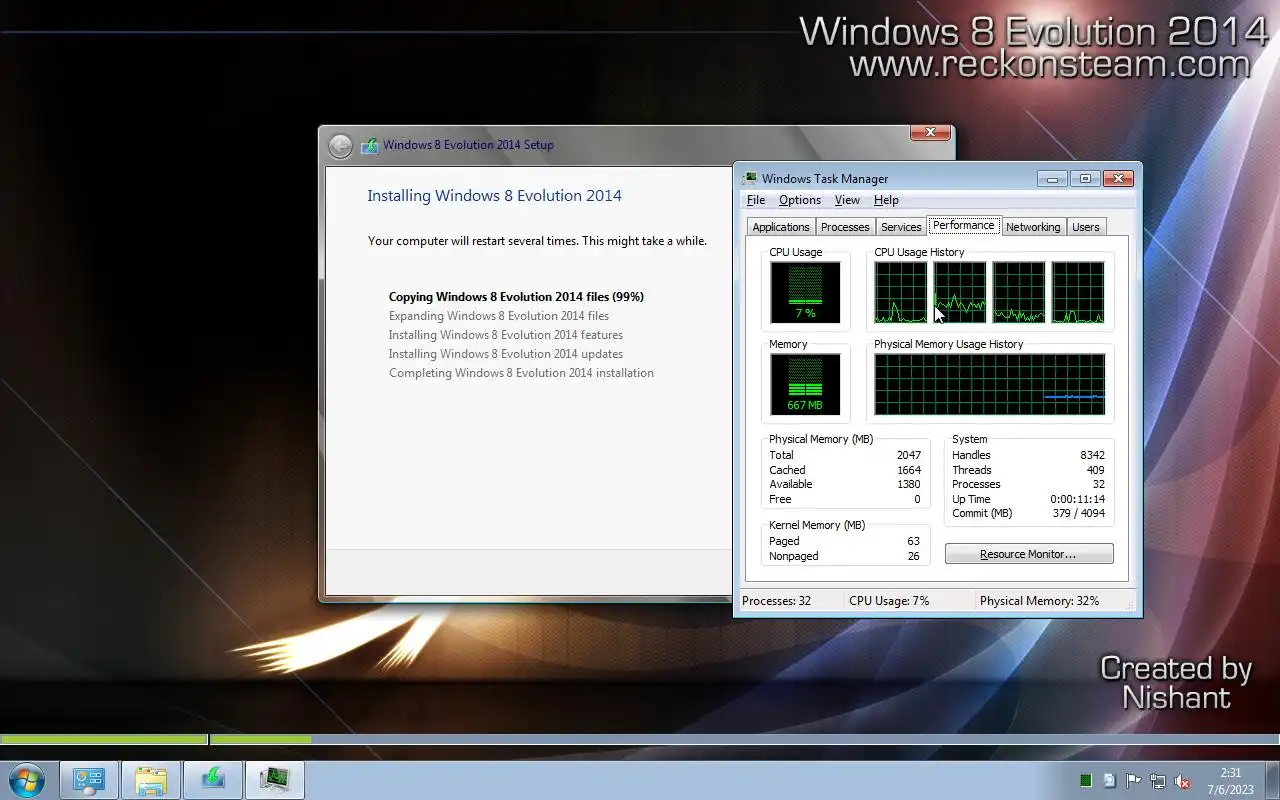Click the CPU Usage 7% gauge
The width and height of the screenshot is (1280, 800).
coord(805,292)
